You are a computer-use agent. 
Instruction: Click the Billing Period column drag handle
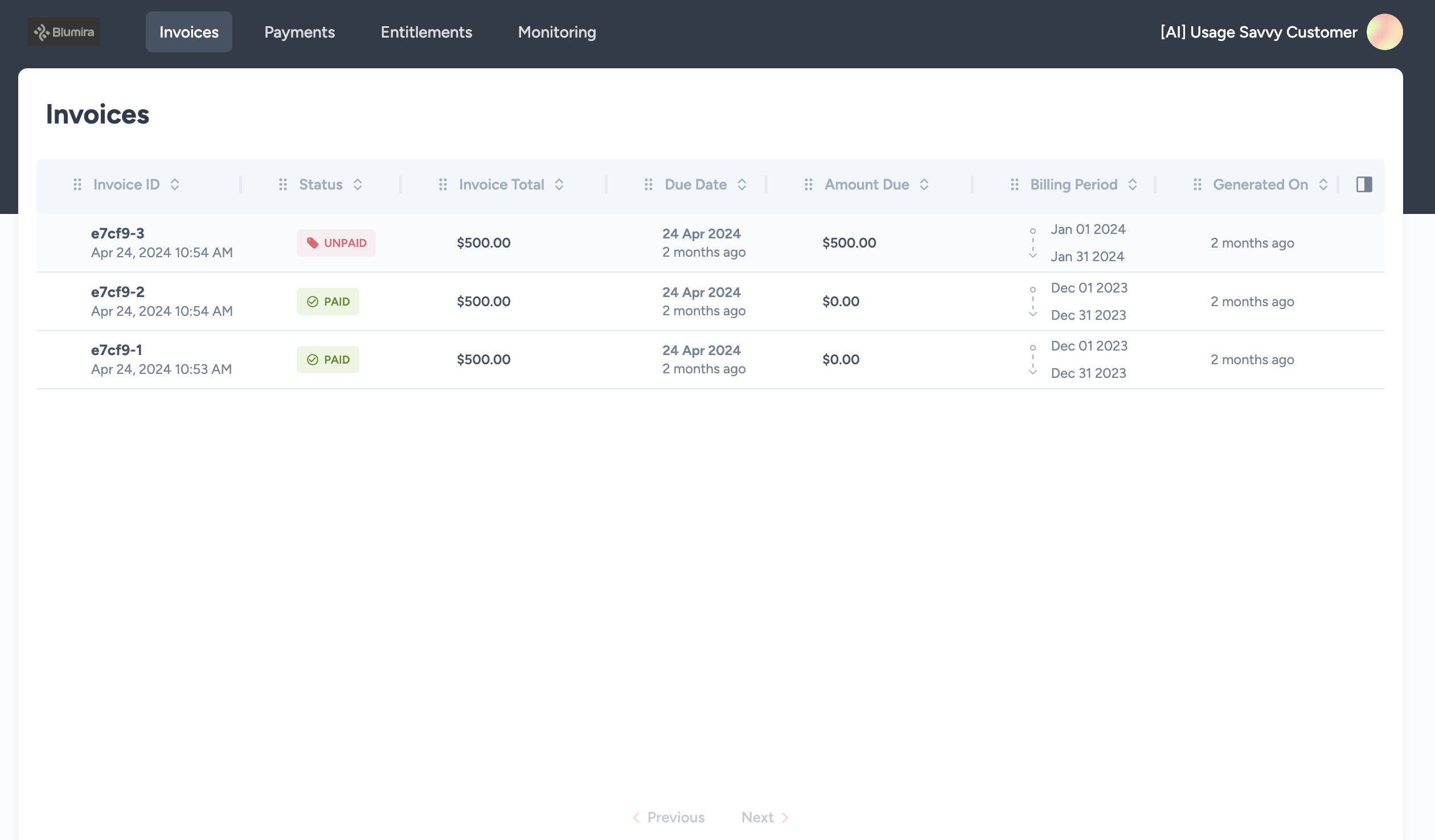tap(1014, 184)
